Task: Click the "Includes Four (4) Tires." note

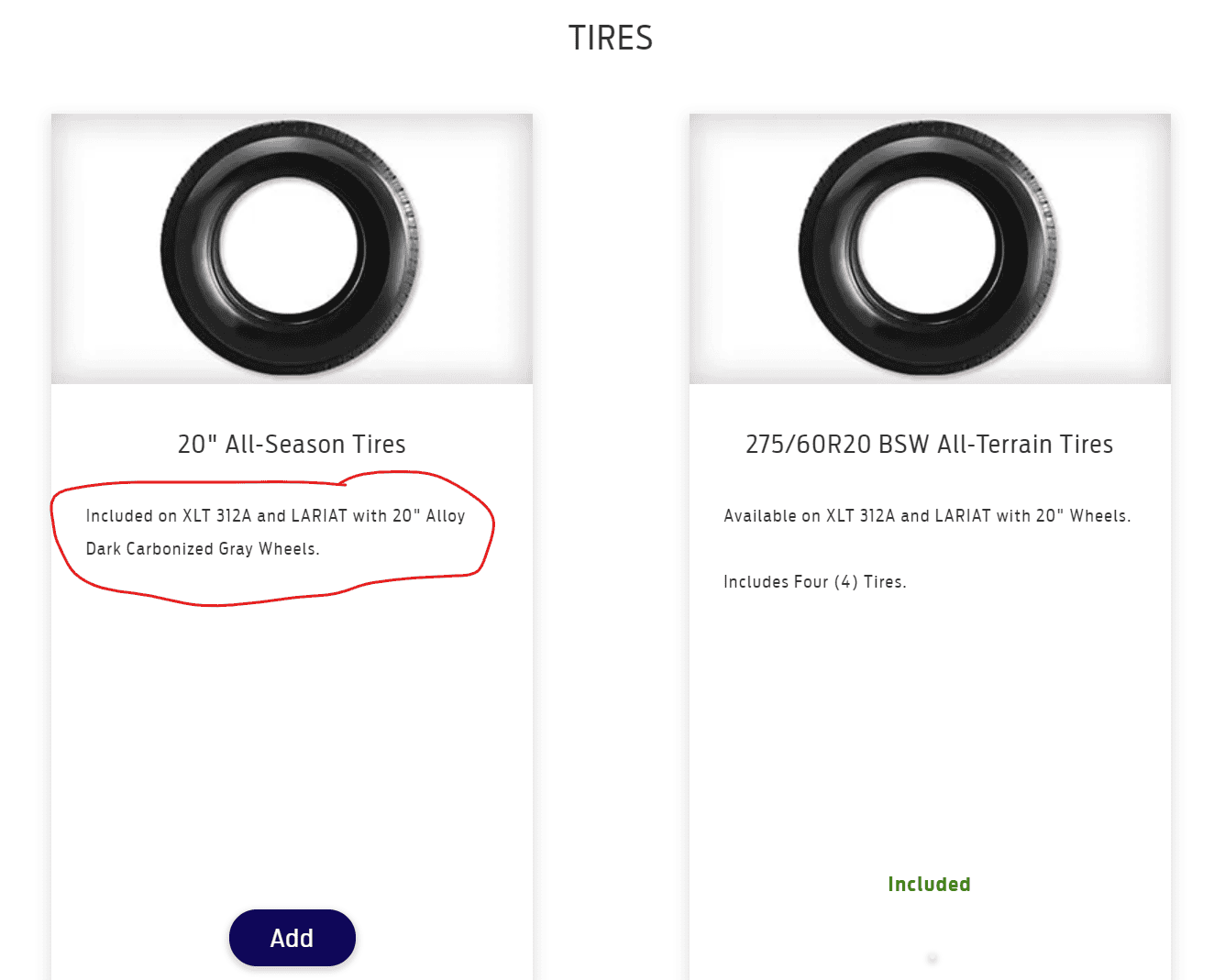Action: pyautogui.click(x=814, y=582)
